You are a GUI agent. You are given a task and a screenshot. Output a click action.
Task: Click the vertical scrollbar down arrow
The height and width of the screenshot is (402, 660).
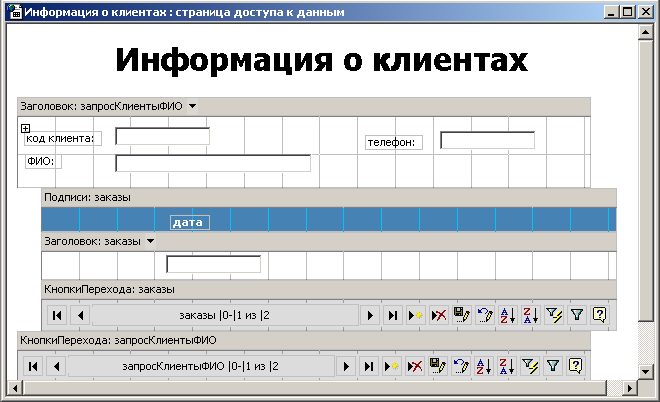tap(645, 371)
